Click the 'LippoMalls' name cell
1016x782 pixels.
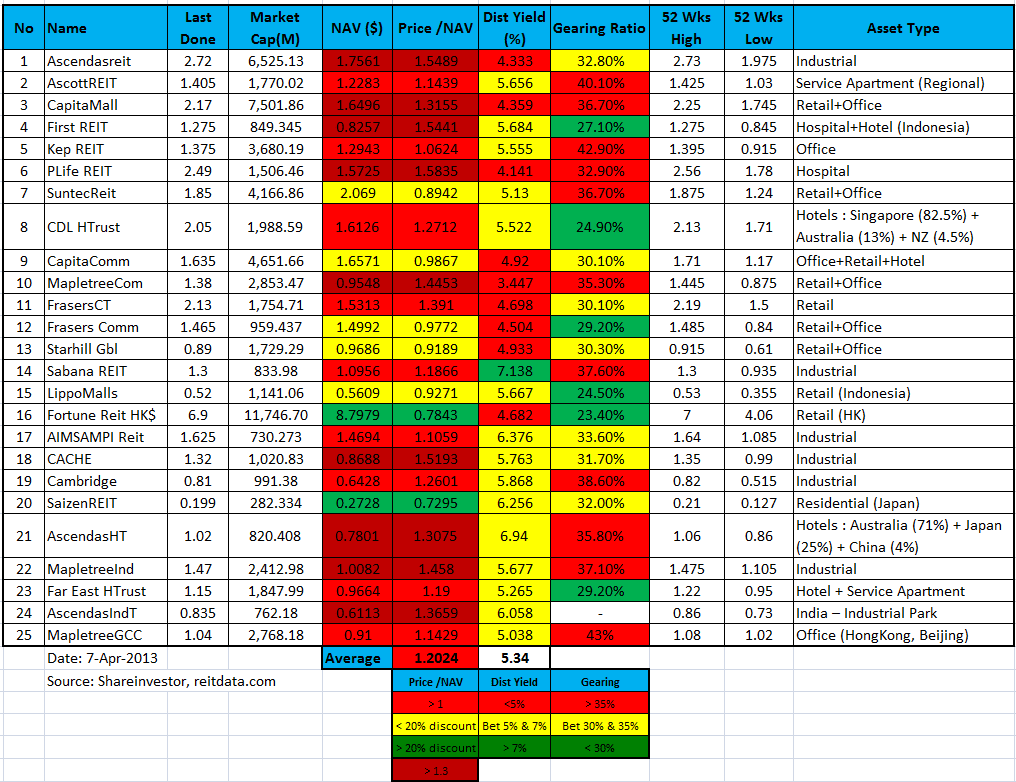(x=106, y=393)
